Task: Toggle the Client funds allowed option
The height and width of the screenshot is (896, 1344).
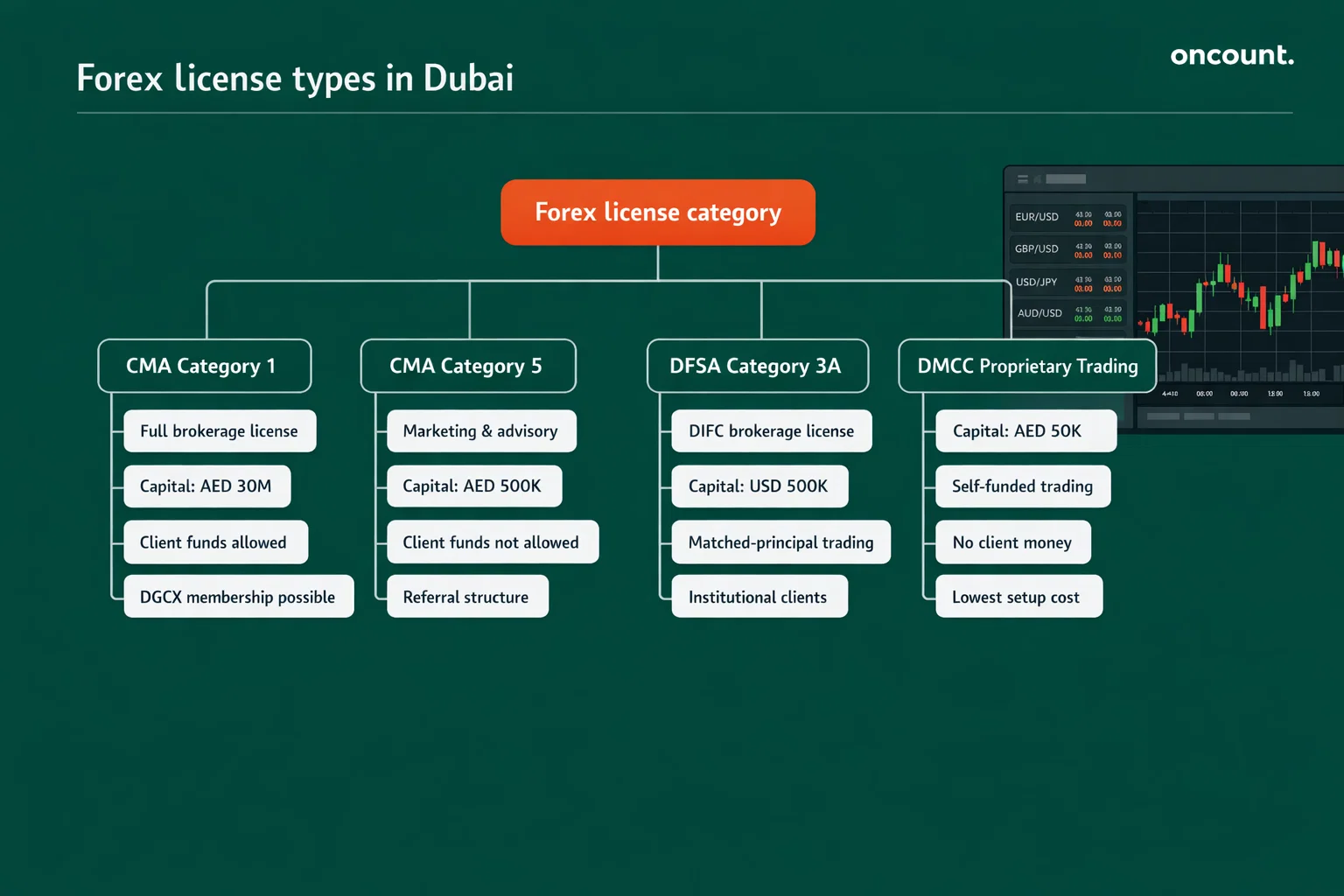Action: pyautogui.click(x=215, y=542)
